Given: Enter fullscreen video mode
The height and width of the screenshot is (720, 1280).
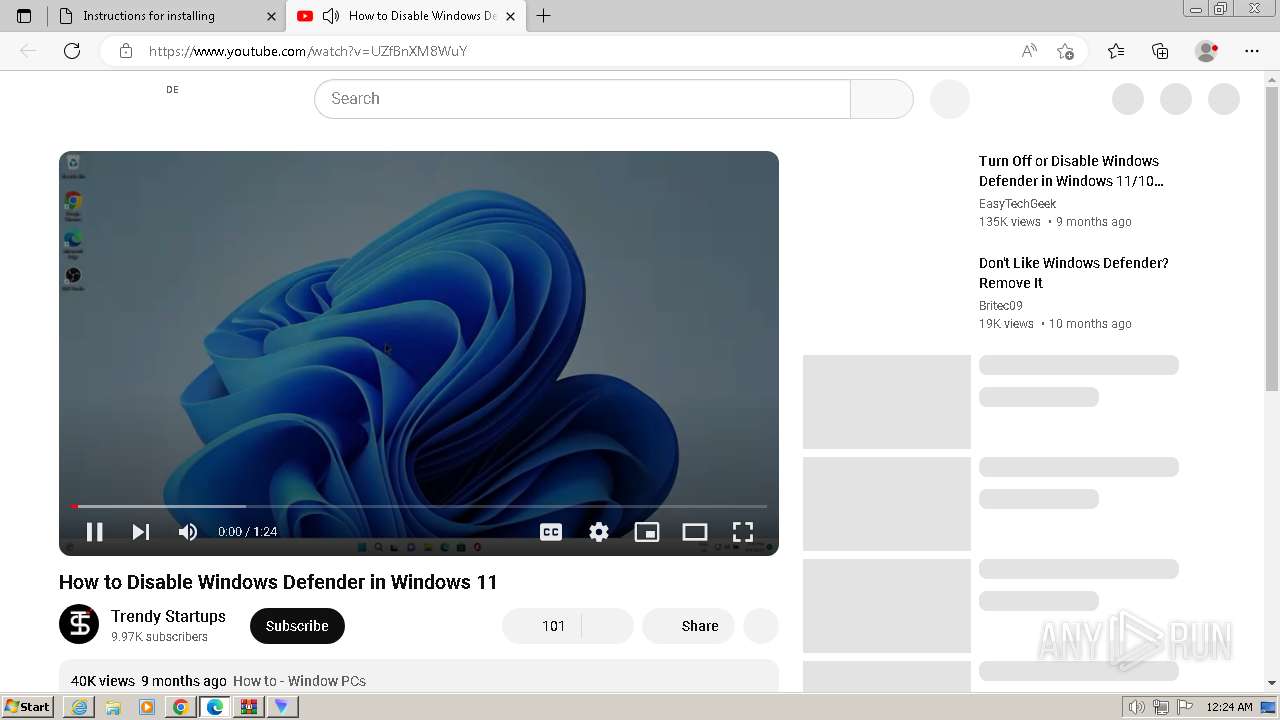Looking at the screenshot, I should tap(743, 532).
